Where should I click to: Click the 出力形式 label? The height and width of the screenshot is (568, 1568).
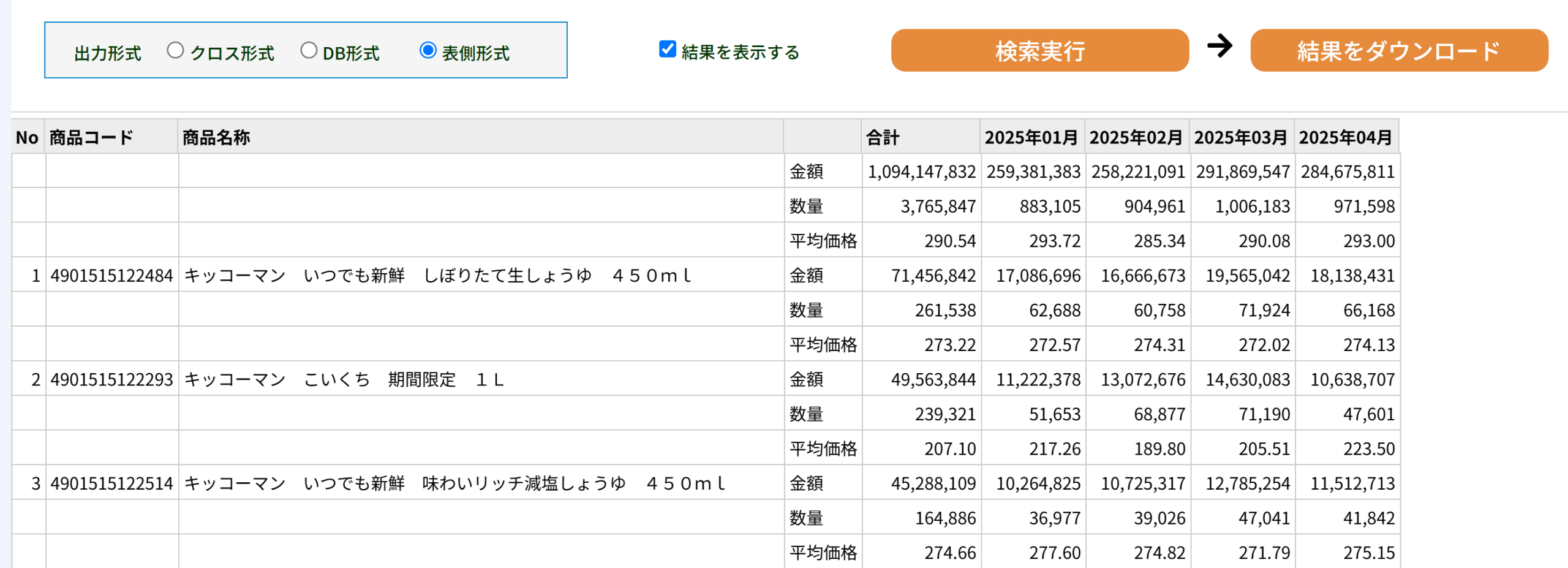pyautogui.click(x=108, y=53)
